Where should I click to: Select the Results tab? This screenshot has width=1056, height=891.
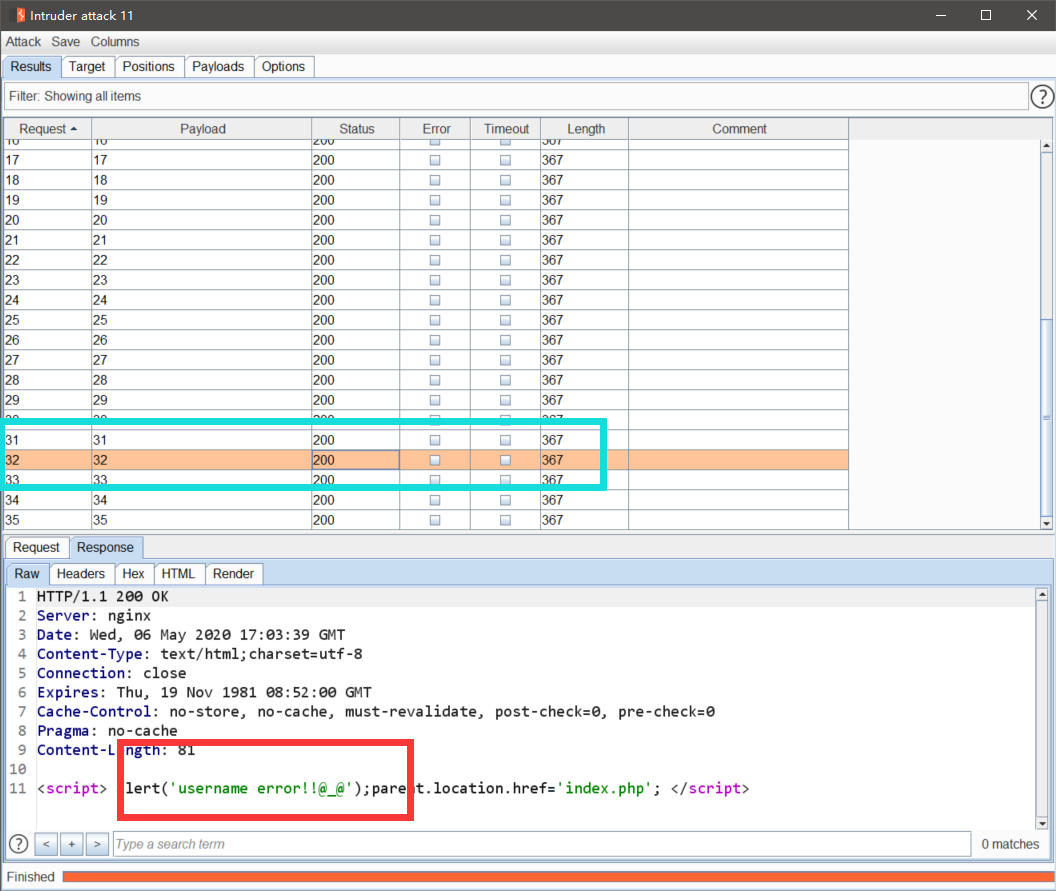click(31, 67)
